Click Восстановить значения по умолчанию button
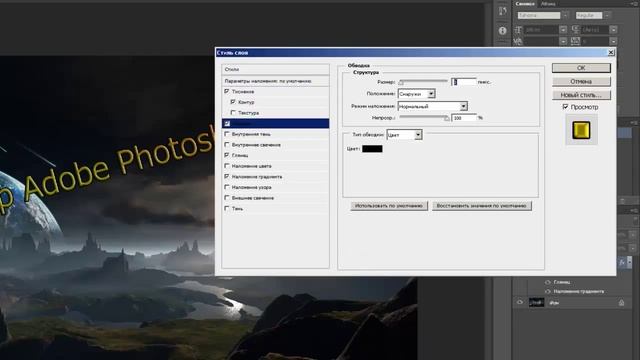The height and width of the screenshot is (360, 640). 482,206
